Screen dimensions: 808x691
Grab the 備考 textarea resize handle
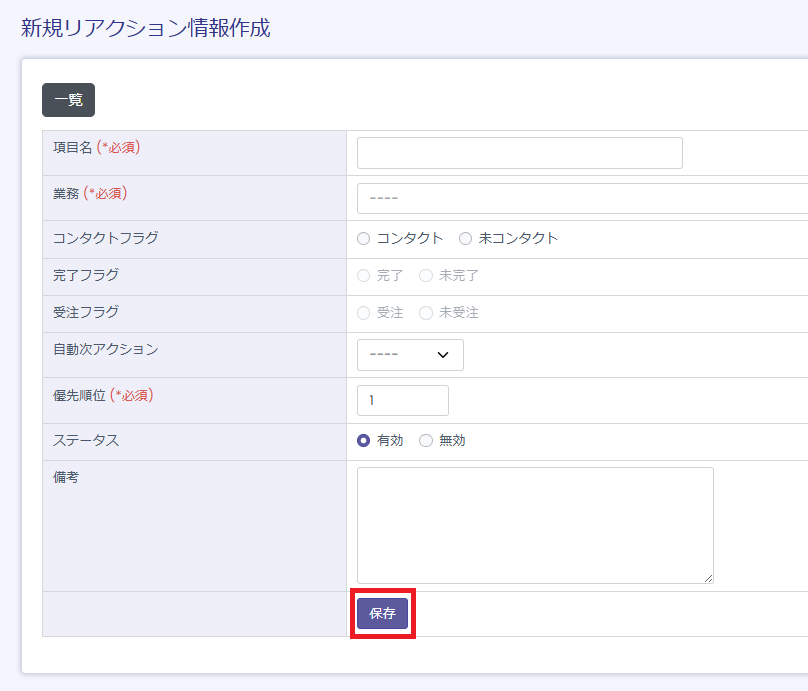click(x=708, y=578)
